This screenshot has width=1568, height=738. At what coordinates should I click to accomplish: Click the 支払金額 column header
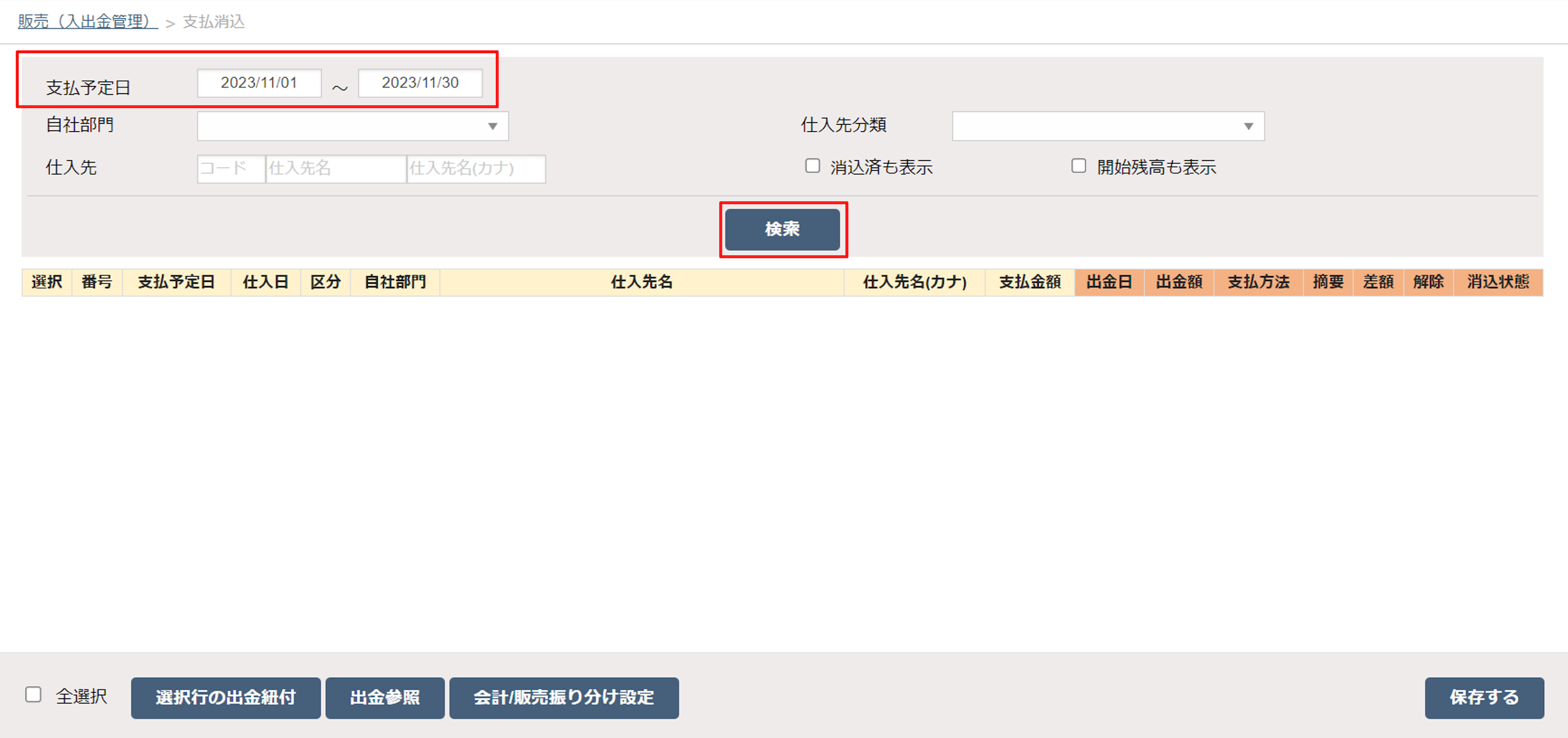(1029, 282)
